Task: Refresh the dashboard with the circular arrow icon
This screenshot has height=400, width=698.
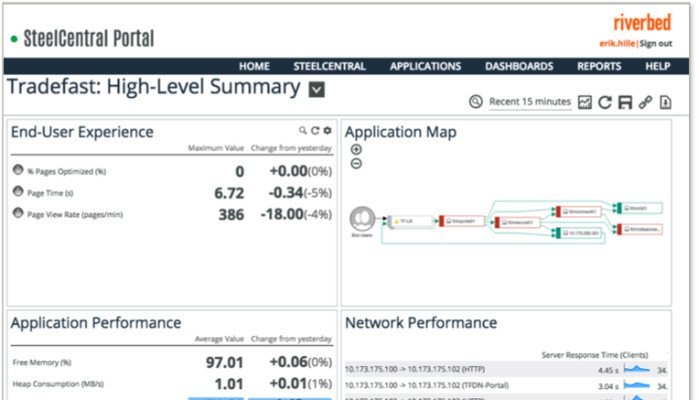Action: click(x=605, y=102)
